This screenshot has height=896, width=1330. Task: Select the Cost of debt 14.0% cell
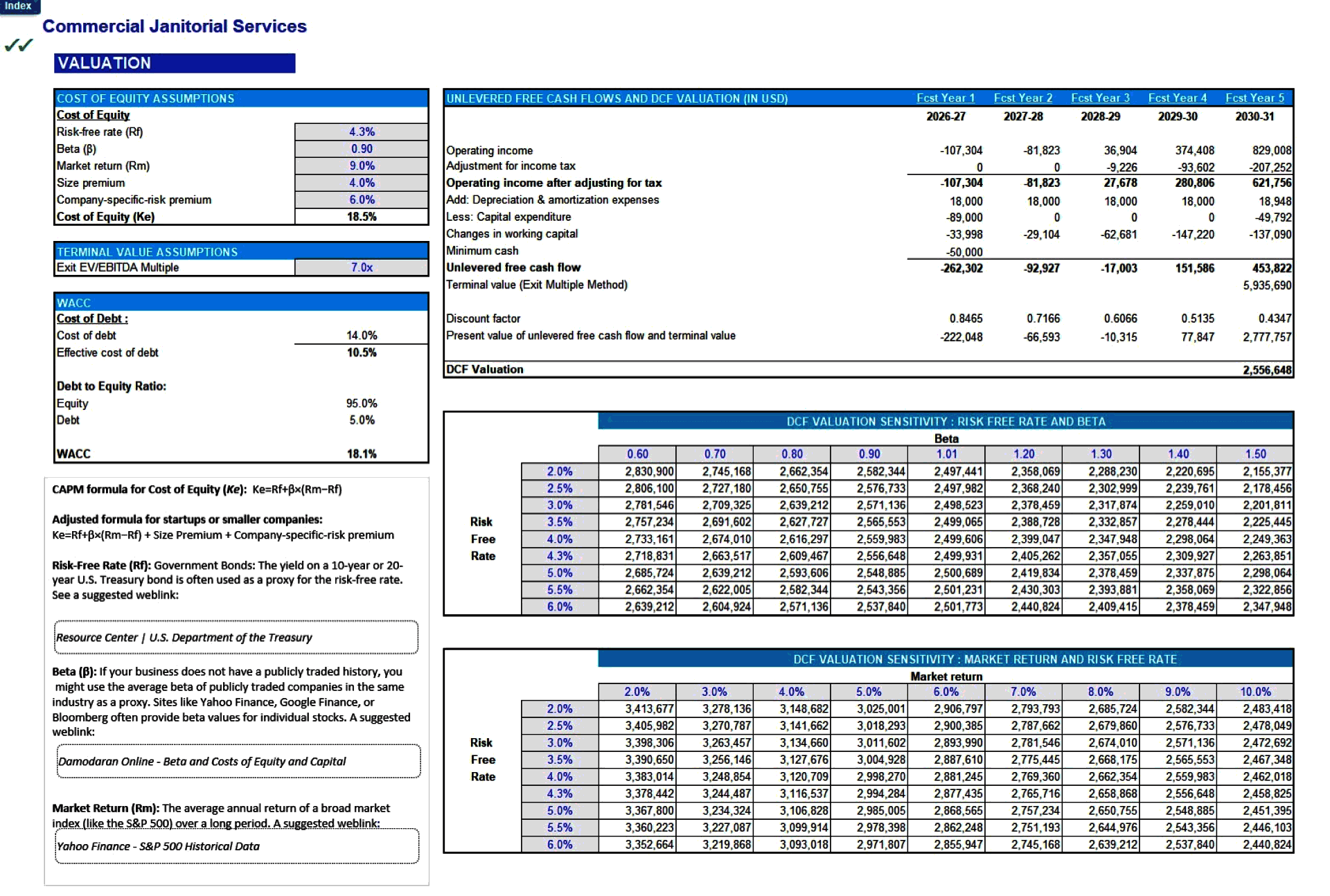click(362, 335)
